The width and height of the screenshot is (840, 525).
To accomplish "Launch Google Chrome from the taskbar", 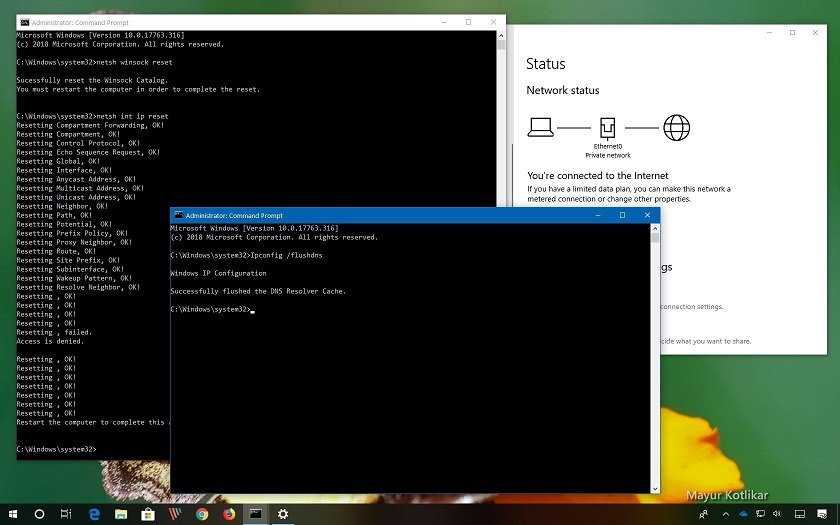I will [x=202, y=514].
